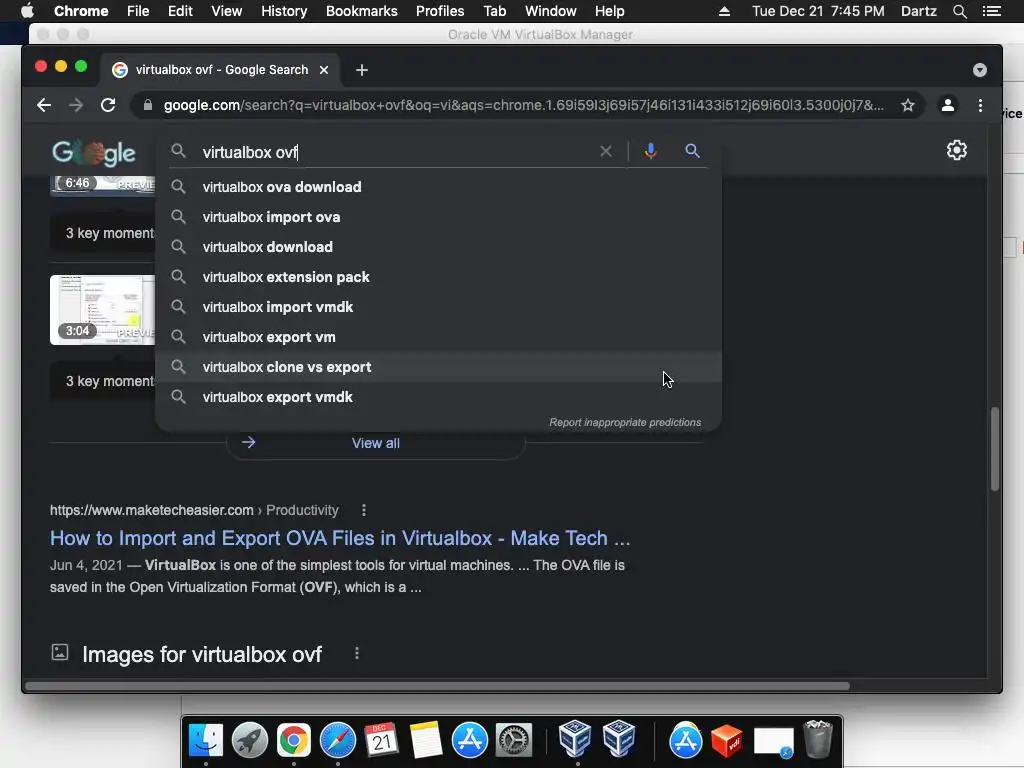Open Safari from the Dock
The height and width of the screenshot is (768, 1024).
338,741
